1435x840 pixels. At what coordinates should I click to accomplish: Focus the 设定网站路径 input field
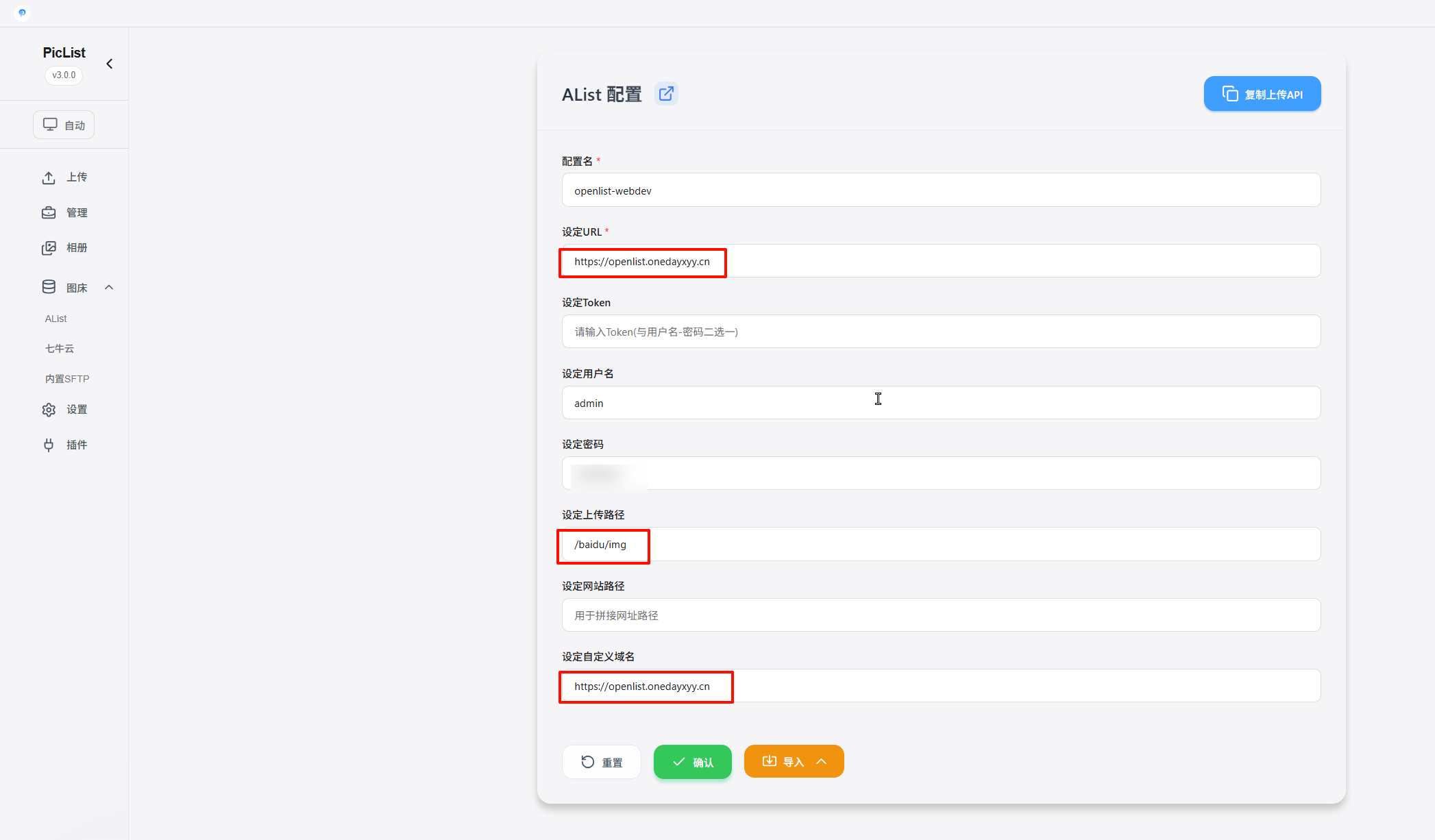940,615
